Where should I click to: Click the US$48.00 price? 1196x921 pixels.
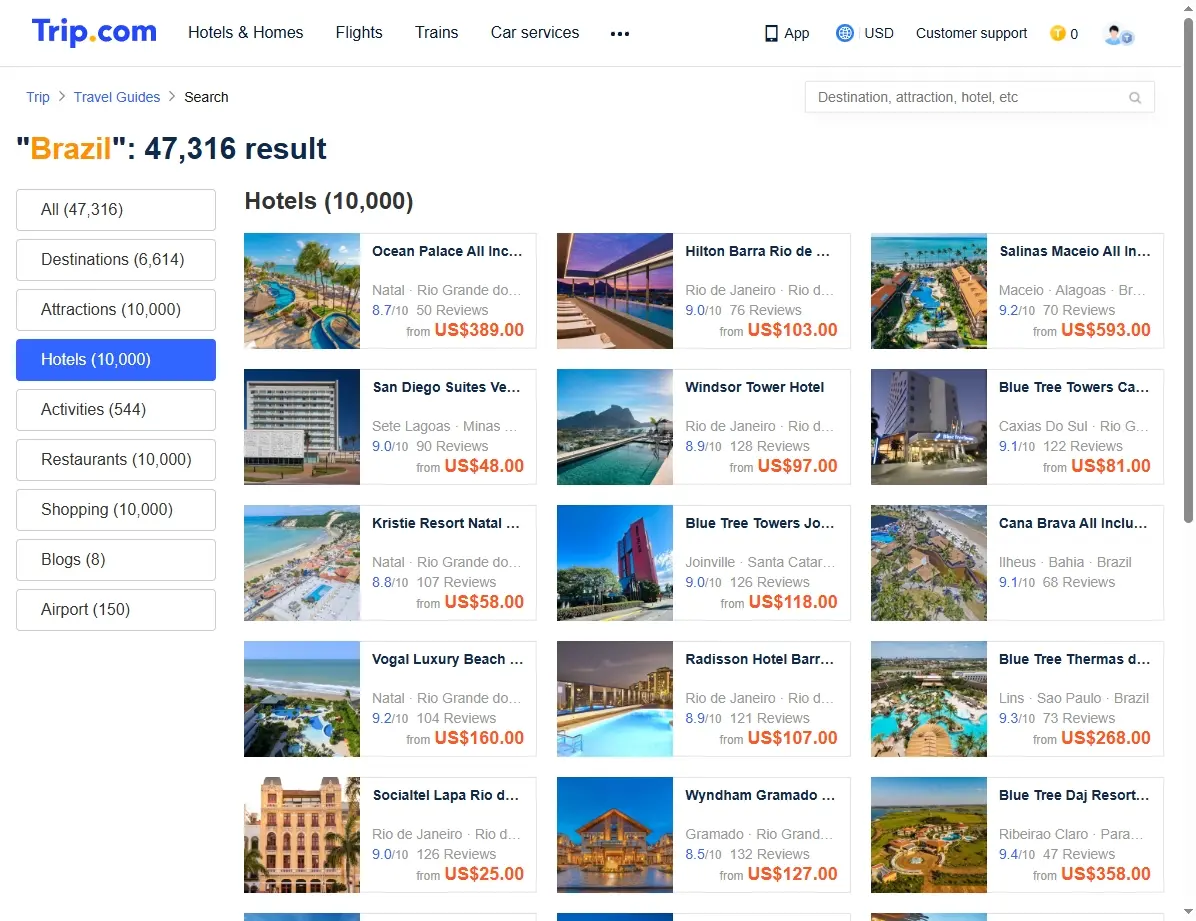(x=484, y=465)
